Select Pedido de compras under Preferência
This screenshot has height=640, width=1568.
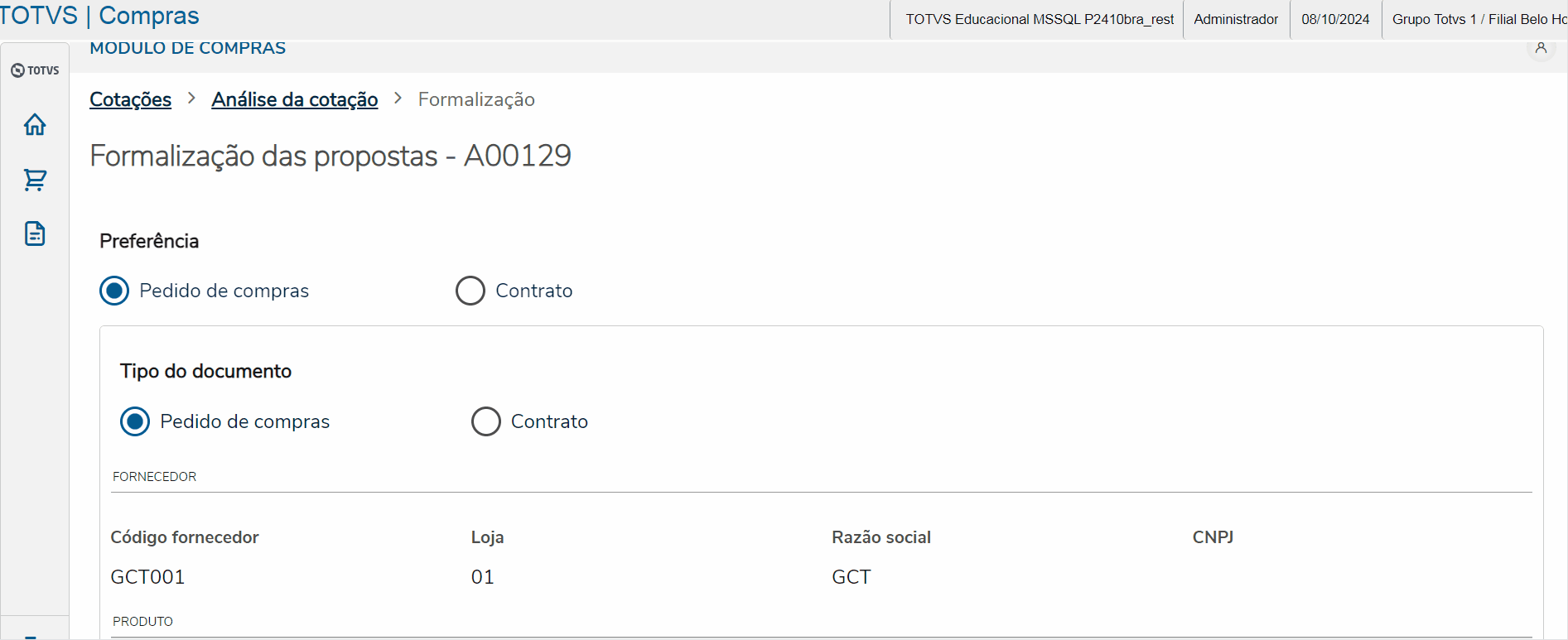114,291
